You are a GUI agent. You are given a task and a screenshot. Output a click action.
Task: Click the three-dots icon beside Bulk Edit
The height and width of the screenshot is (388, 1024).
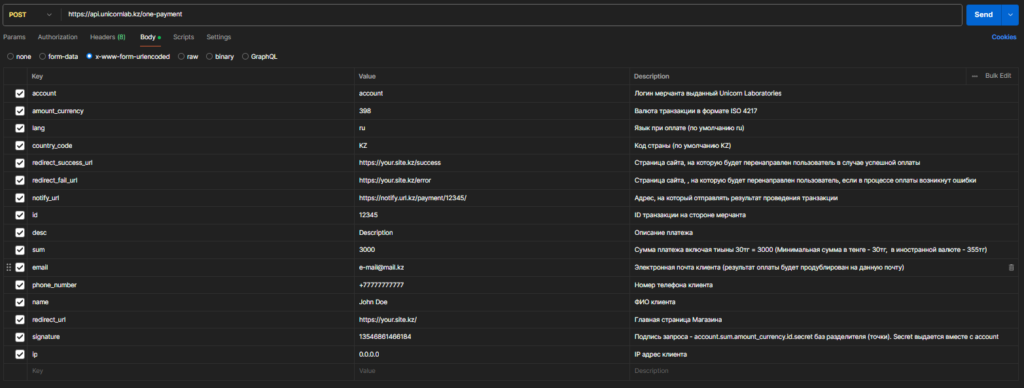[x=974, y=76]
